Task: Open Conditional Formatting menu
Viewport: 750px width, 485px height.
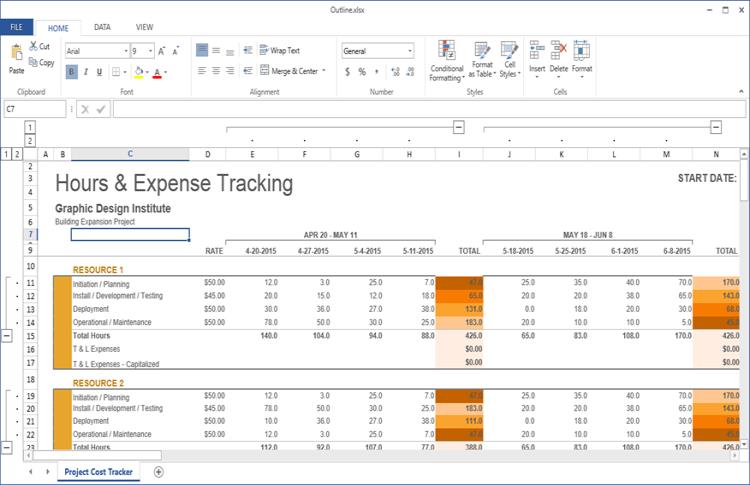Action: click(x=447, y=61)
